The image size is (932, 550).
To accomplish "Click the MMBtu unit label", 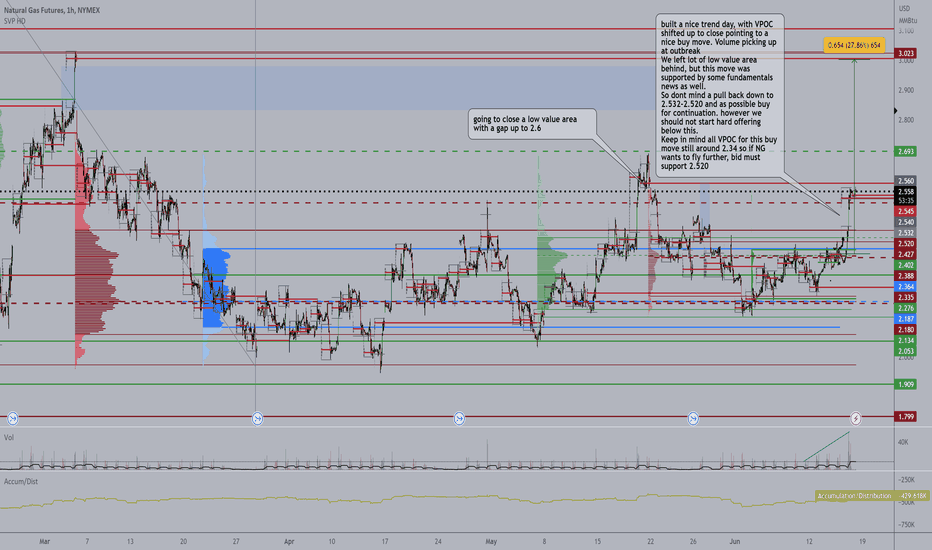I will point(908,20).
